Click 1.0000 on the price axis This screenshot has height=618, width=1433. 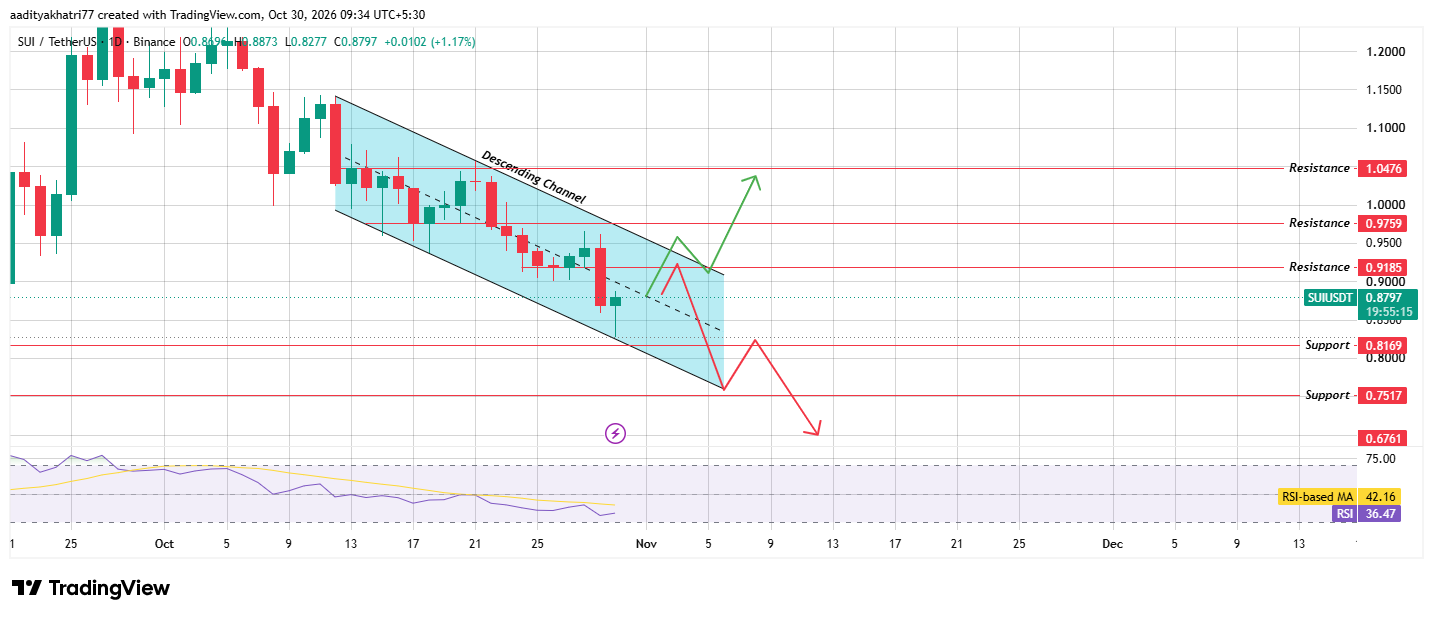click(x=1385, y=205)
